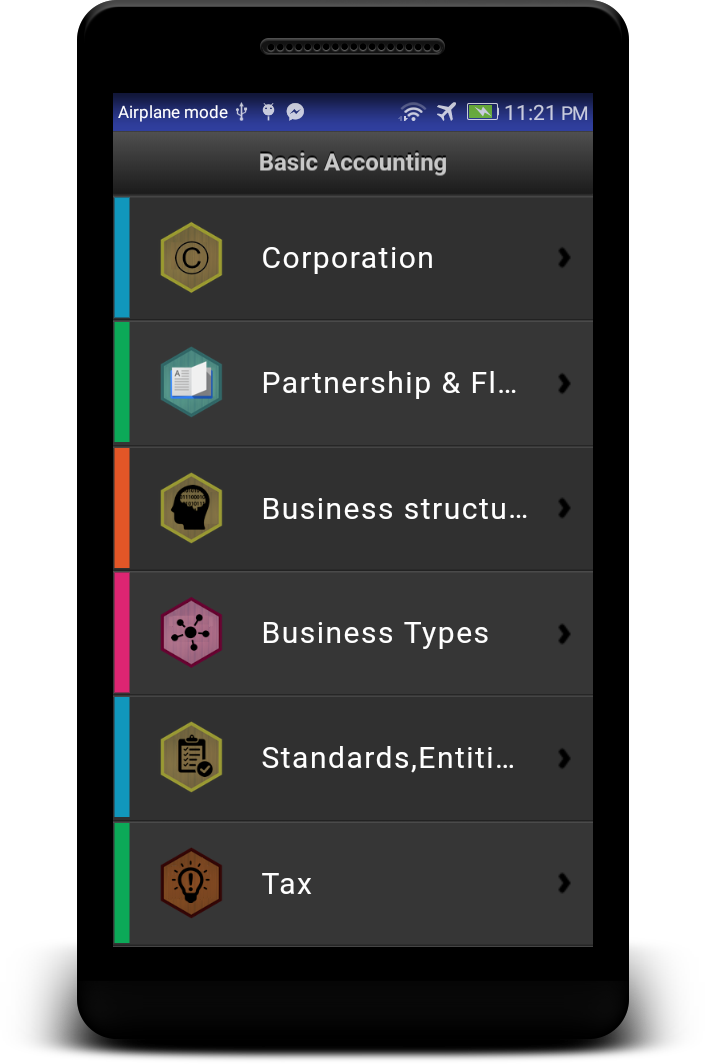Tap the battery charging status icon
705x1064 pixels.
click(x=482, y=112)
